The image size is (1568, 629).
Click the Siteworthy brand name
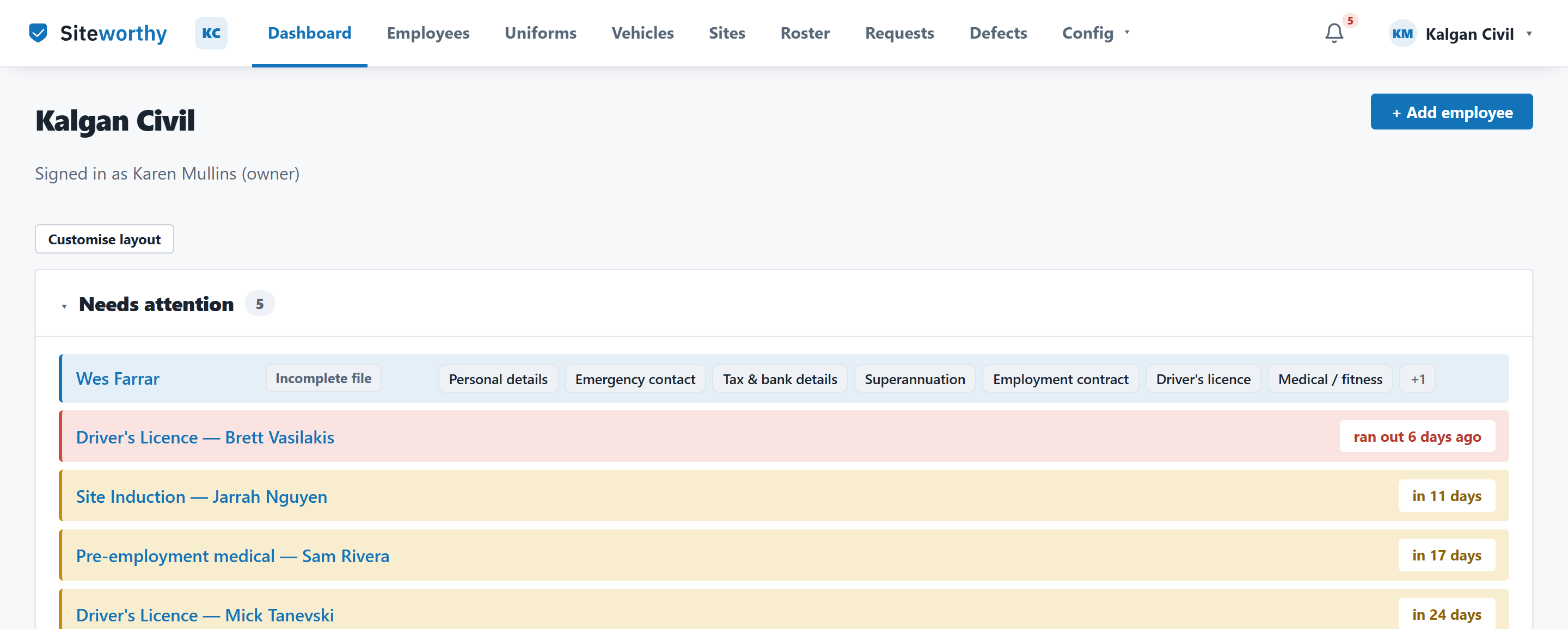pos(113,33)
